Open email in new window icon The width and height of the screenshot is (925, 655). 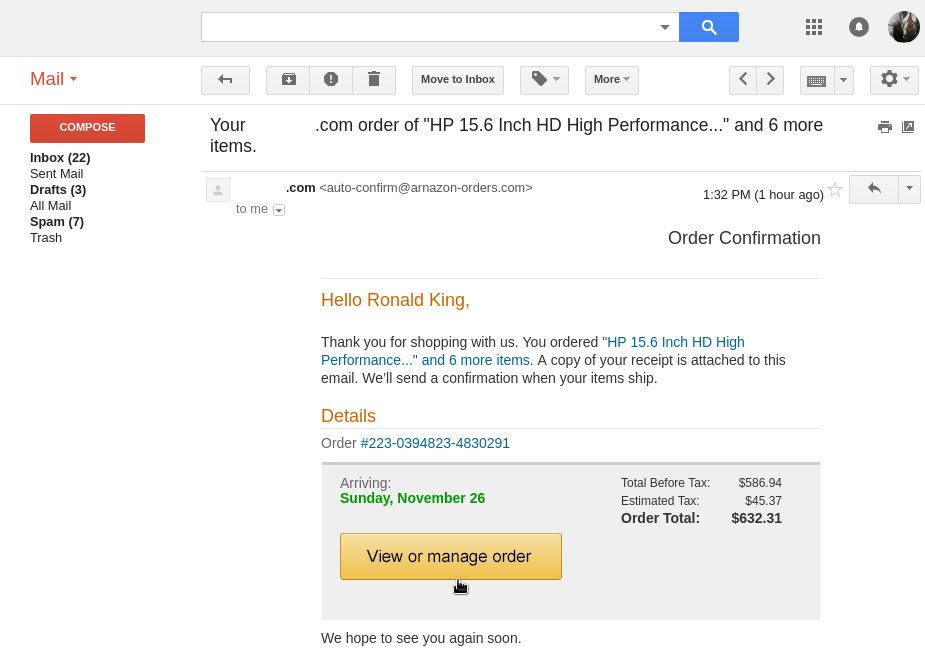coord(908,127)
